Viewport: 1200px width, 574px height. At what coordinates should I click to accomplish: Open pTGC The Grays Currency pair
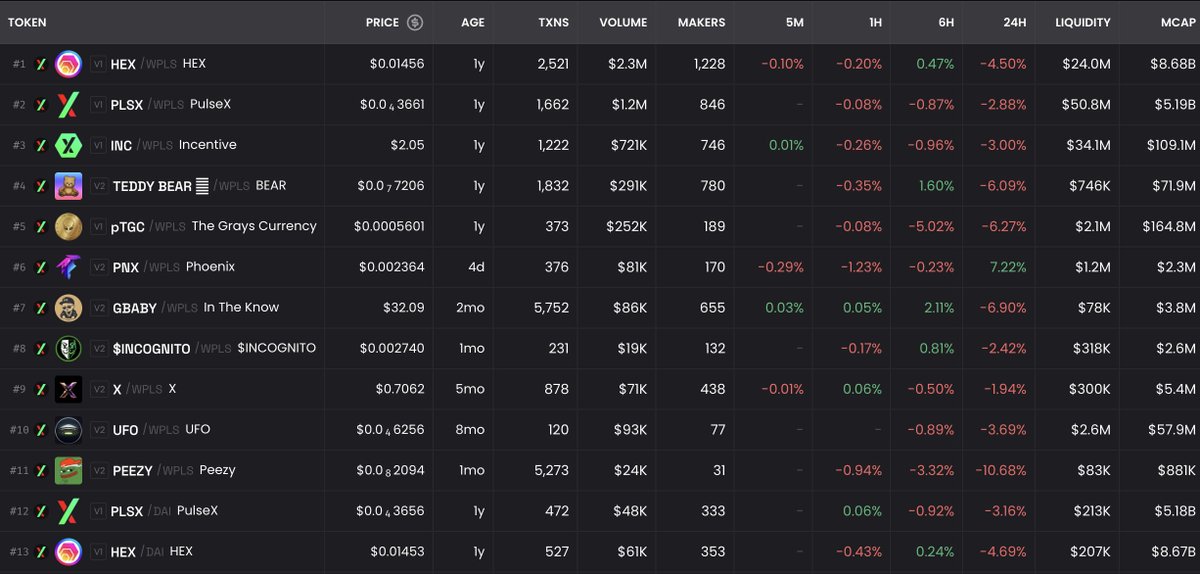click(213, 226)
